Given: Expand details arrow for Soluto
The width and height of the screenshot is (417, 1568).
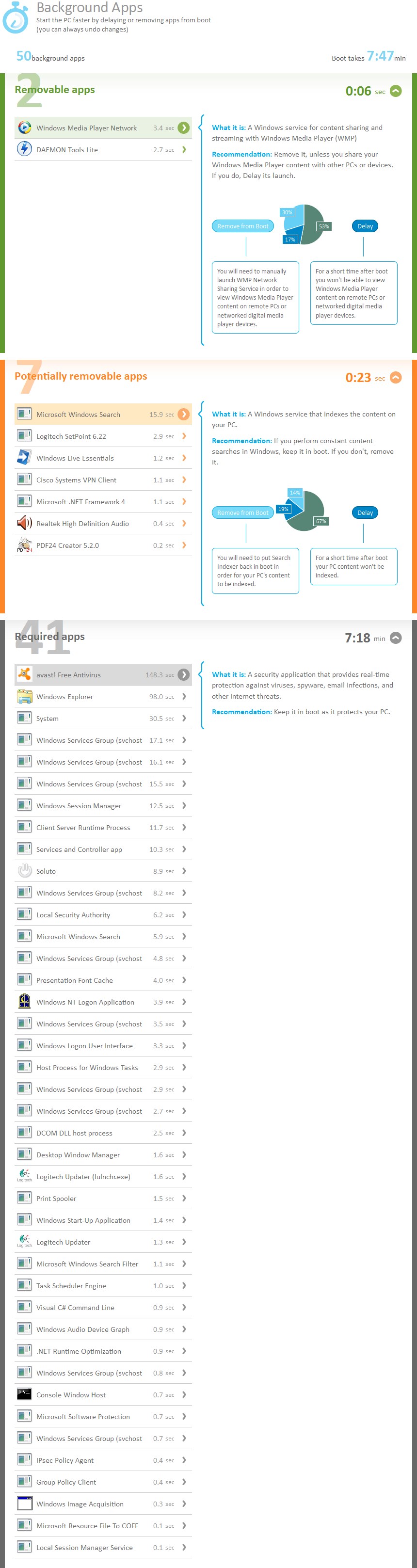Looking at the screenshot, I should pyautogui.click(x=184, y=871).
